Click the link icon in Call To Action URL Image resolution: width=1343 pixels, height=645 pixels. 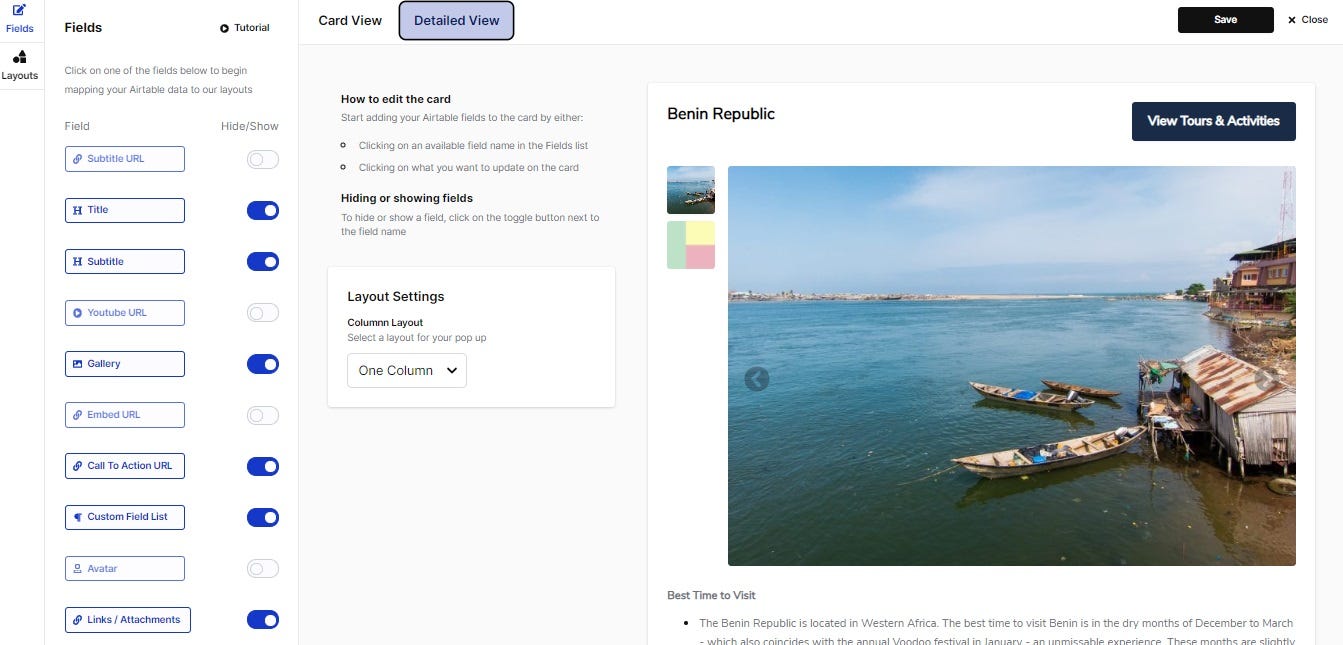coord(78,466)
